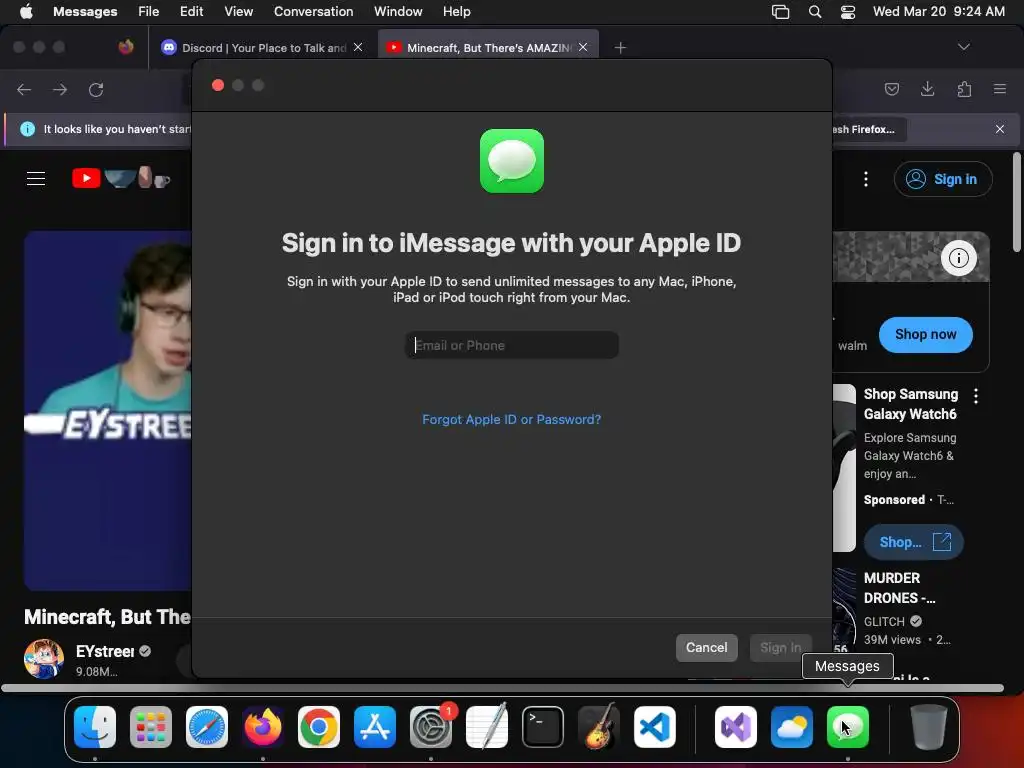This screenshot has width=1024, height=768.
Task: Click Email or Phone field
Action: tap(512, 345)
